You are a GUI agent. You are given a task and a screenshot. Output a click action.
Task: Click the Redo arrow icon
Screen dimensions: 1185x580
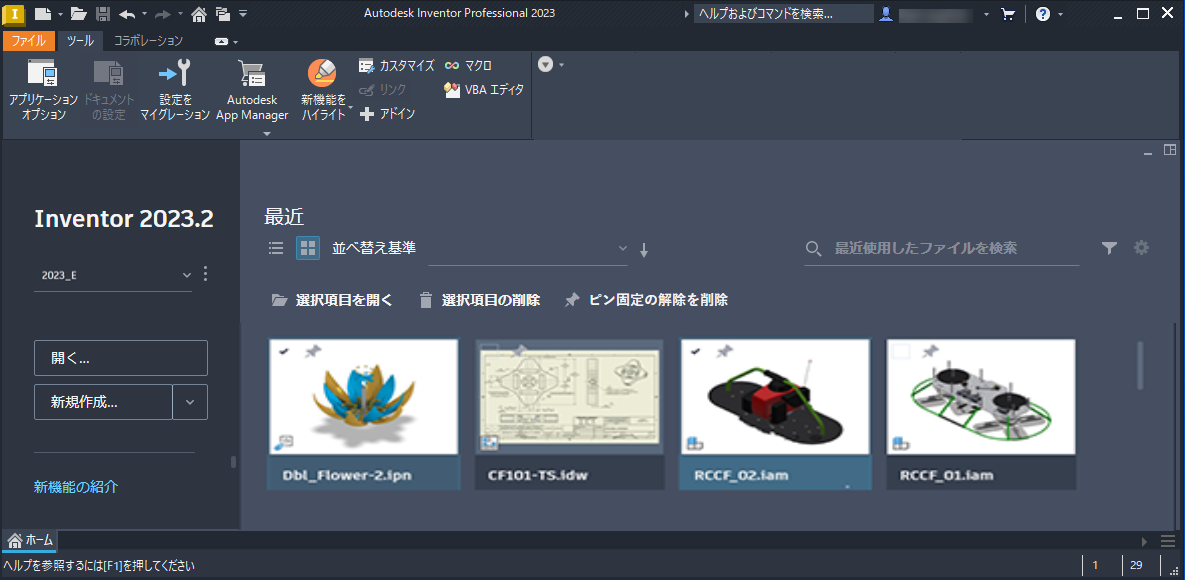[162, 14]
